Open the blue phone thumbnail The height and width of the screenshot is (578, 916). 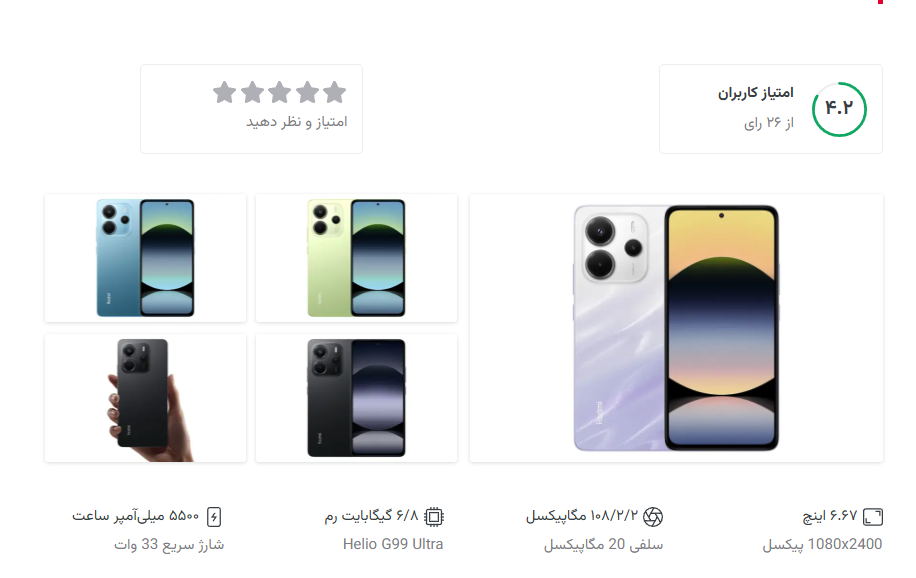click(145, 258)
